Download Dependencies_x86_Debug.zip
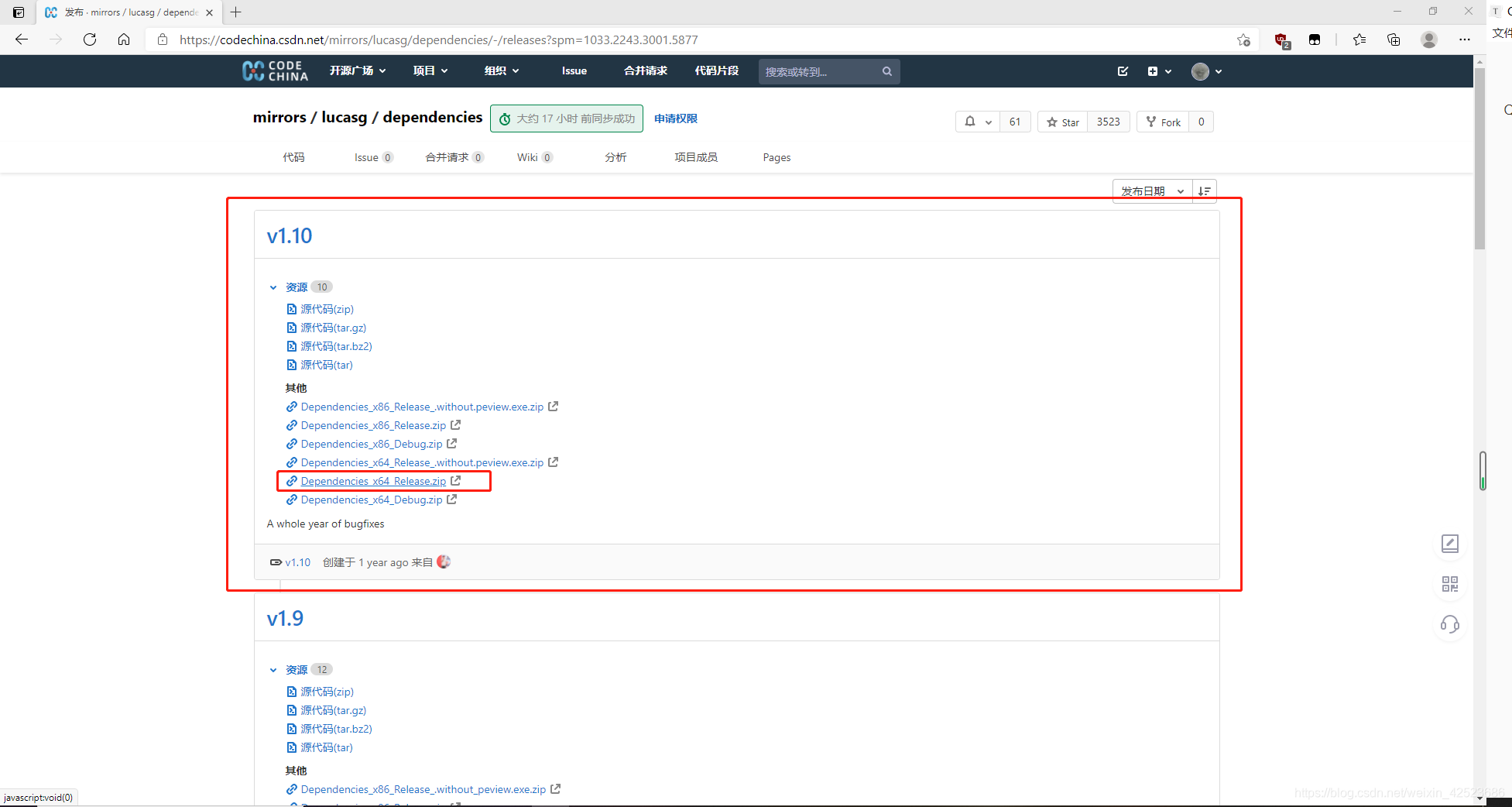The height and width of the screenshot is (807, 1512). (x=372, y=444)
